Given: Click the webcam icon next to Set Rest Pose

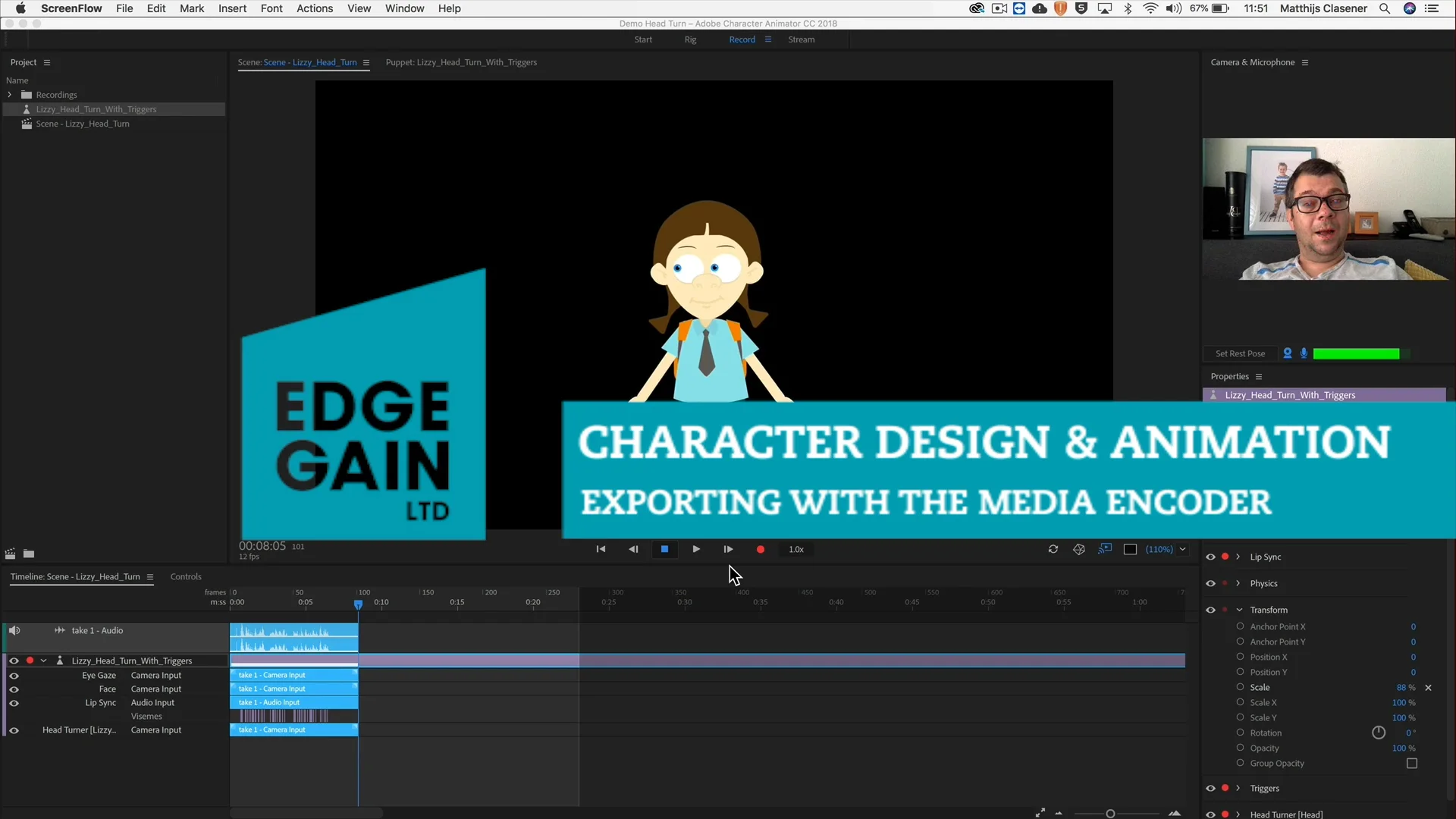Looking at the screenshot, I should (x=1288, y=353).
